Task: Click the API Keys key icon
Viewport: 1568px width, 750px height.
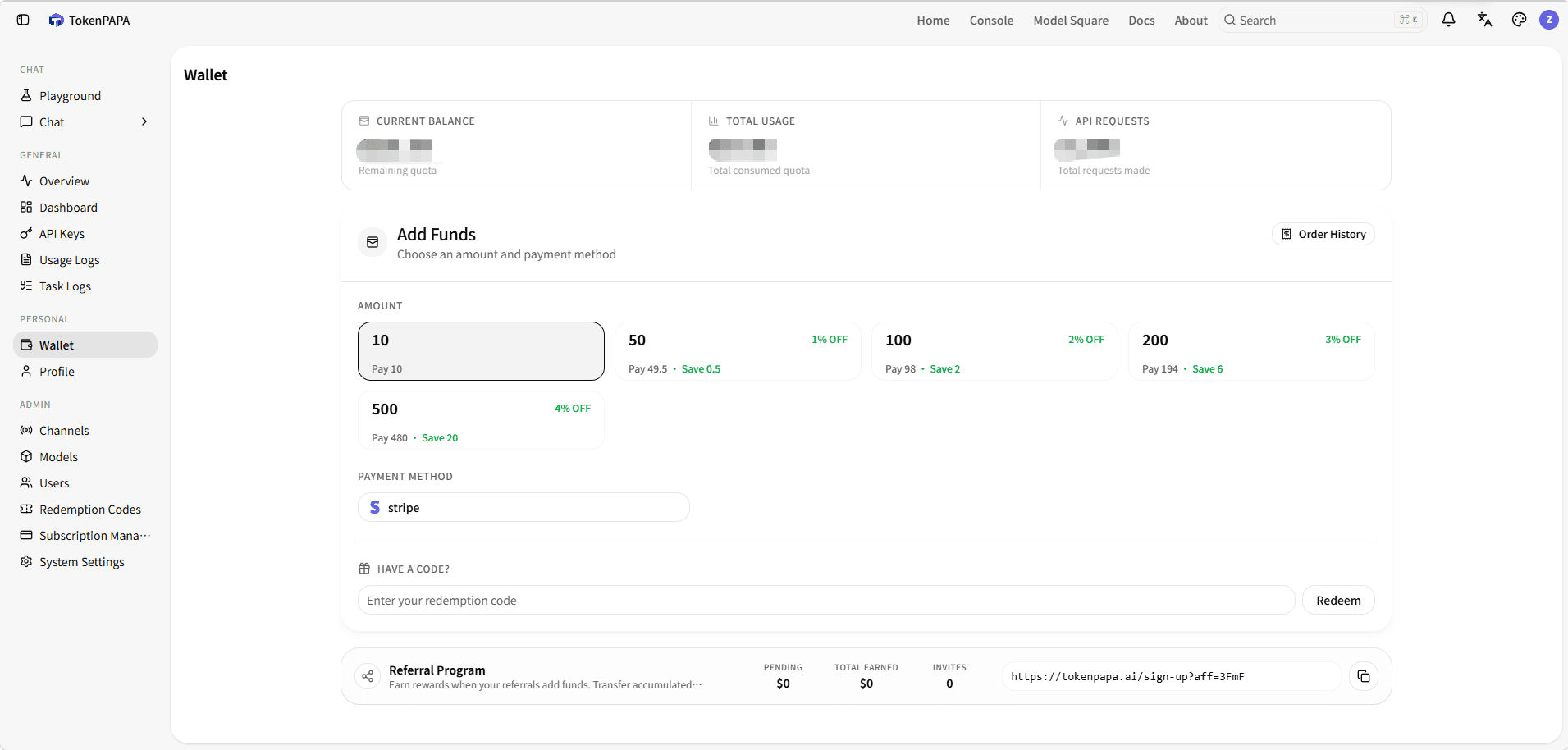Action: [26, 233]
